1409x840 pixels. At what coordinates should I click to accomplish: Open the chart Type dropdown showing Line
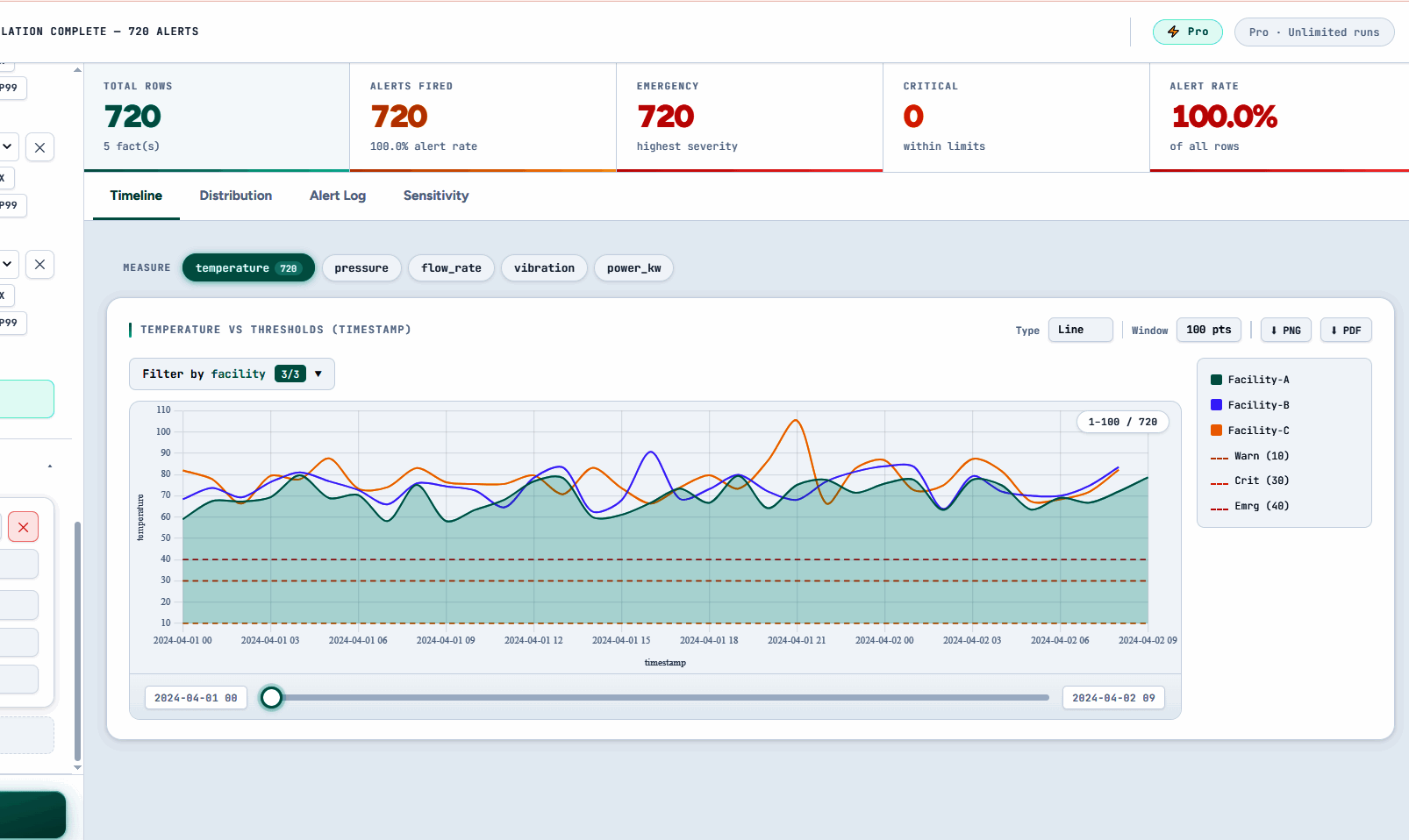[1080, 330]
